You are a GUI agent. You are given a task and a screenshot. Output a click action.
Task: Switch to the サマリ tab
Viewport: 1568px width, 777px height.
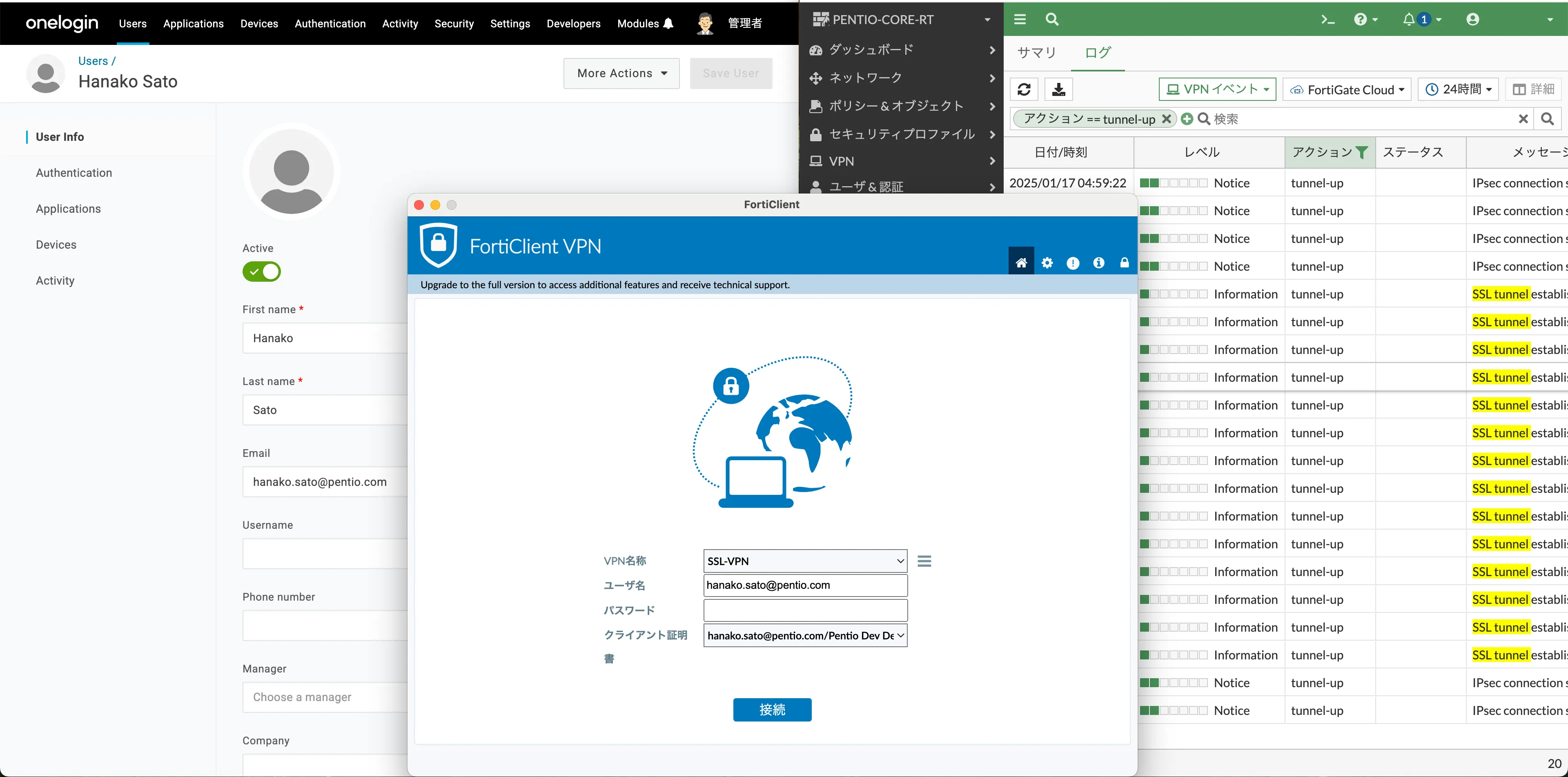pyautogui.click(x=1037, y=52)
